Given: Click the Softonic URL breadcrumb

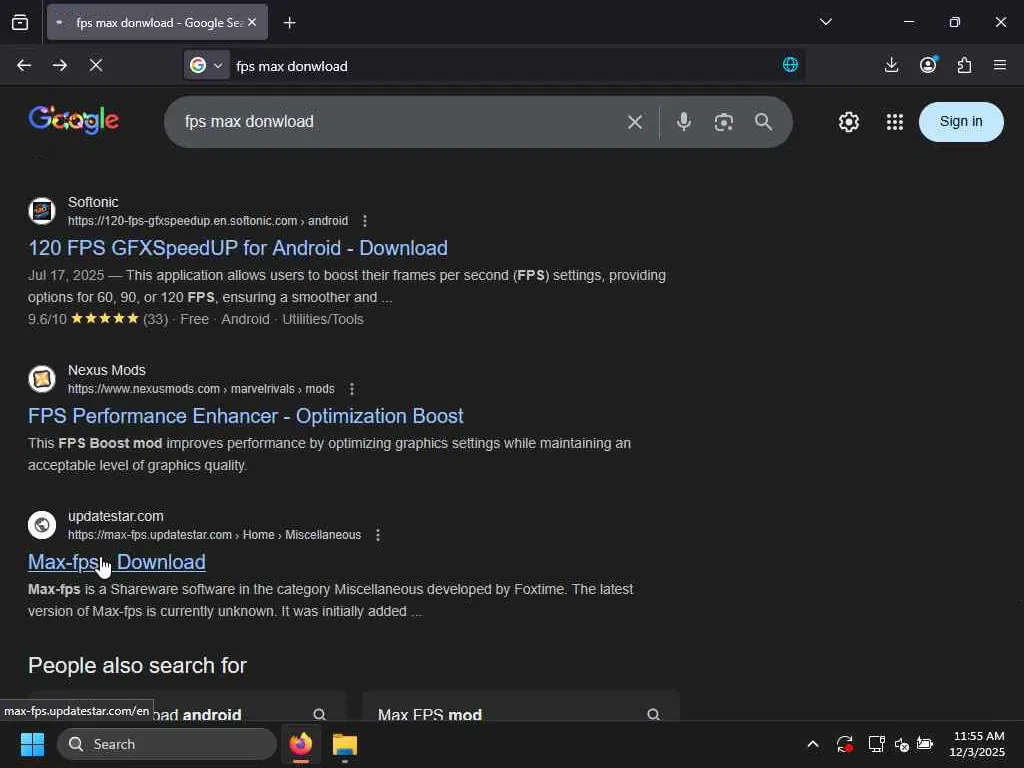Looking at the screenshot, I should pyautogui.click(x=208, y=221).
